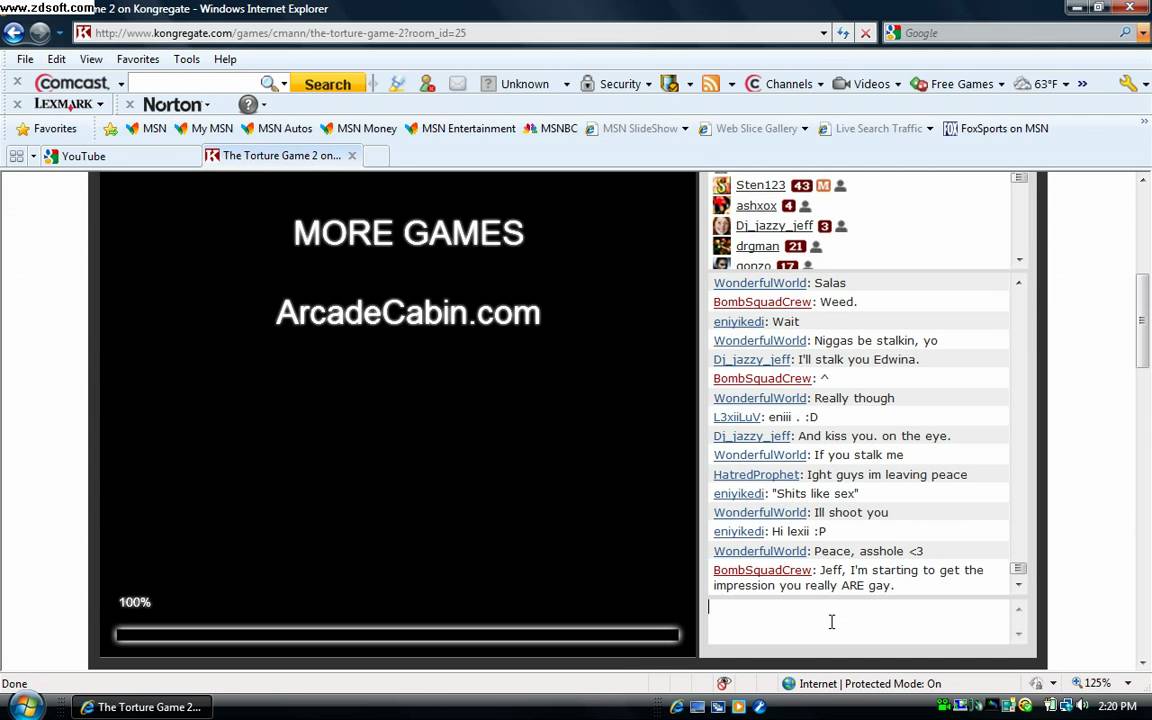Stop page loading with red X

tap(866, 33)
